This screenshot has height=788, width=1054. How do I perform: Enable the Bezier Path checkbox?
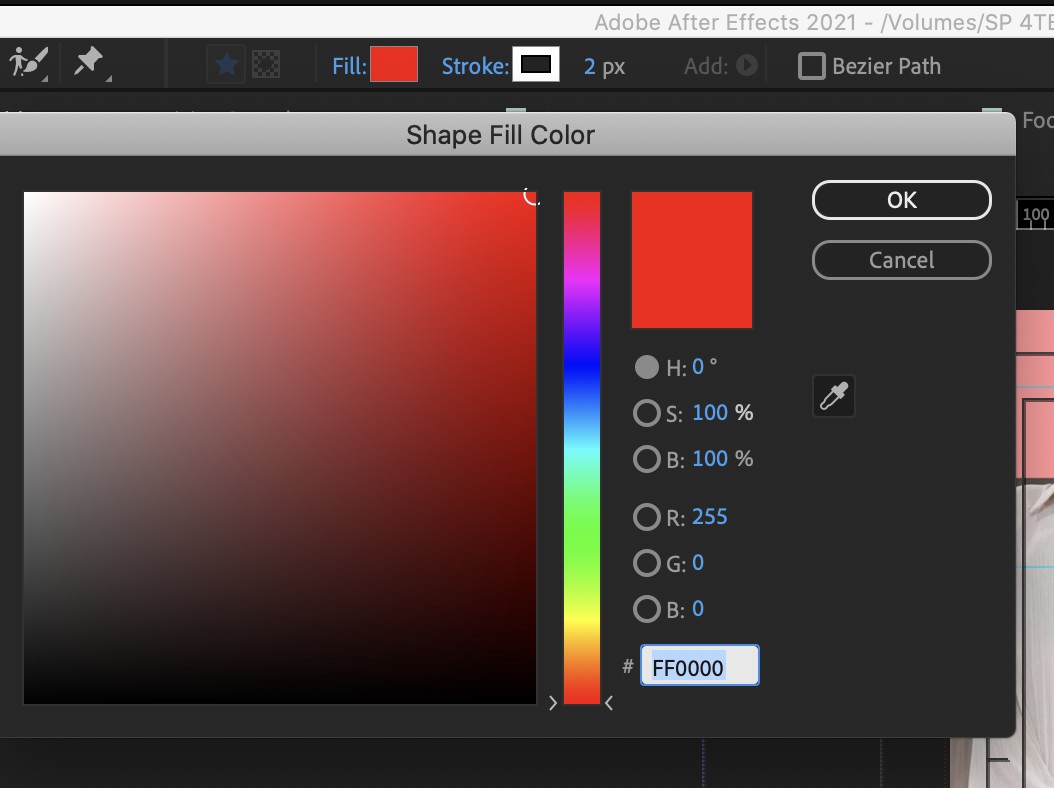click(811, 66)
